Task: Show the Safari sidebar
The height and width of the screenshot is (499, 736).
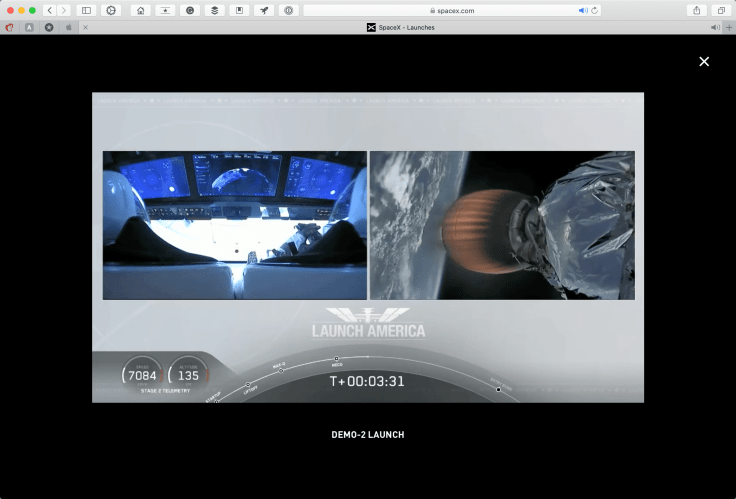Action: click(x=86, y=10)
